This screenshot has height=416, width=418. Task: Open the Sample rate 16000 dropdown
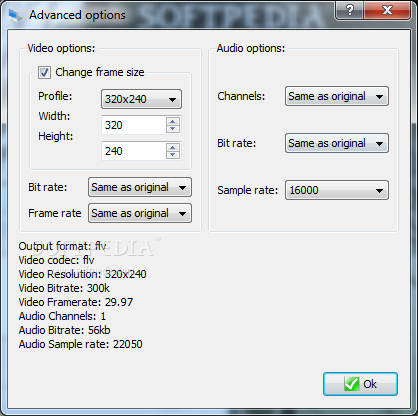(337, 190)
